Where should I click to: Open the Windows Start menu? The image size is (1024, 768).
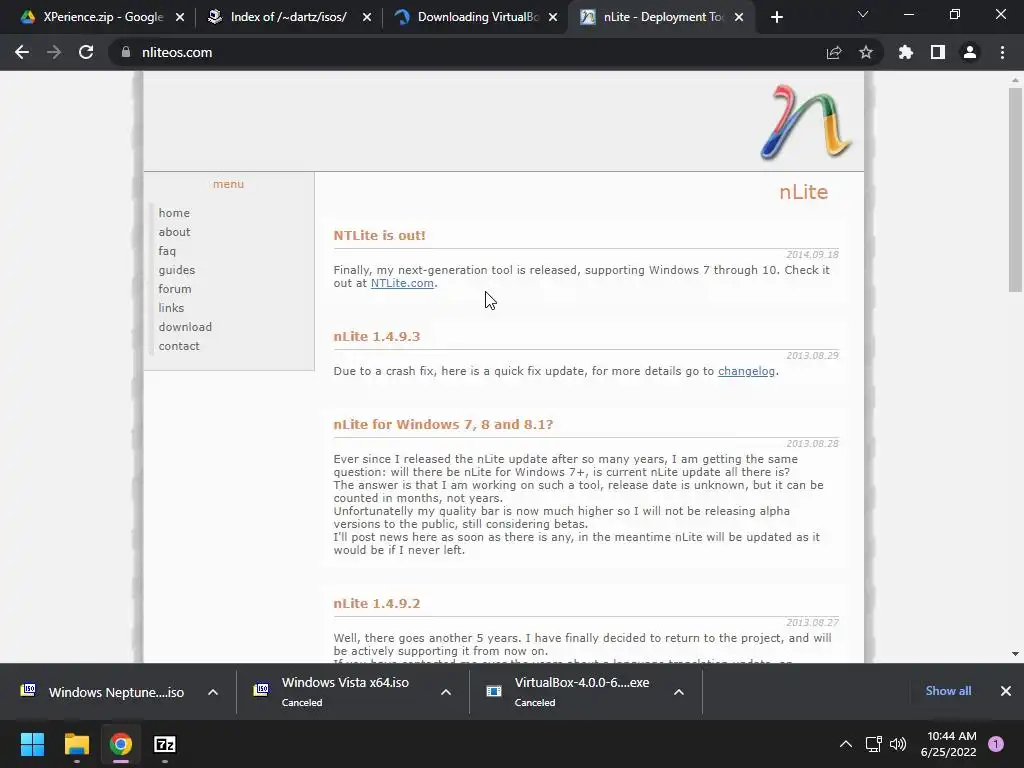tap(32, 744)
